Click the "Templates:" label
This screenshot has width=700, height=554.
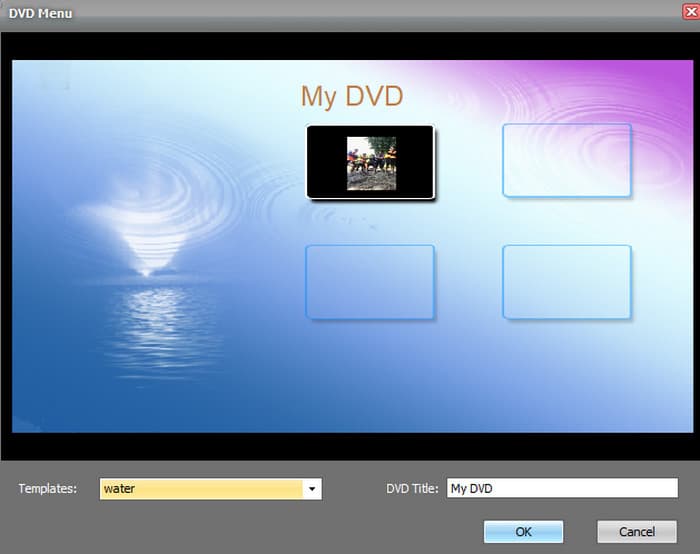[47, 489]
